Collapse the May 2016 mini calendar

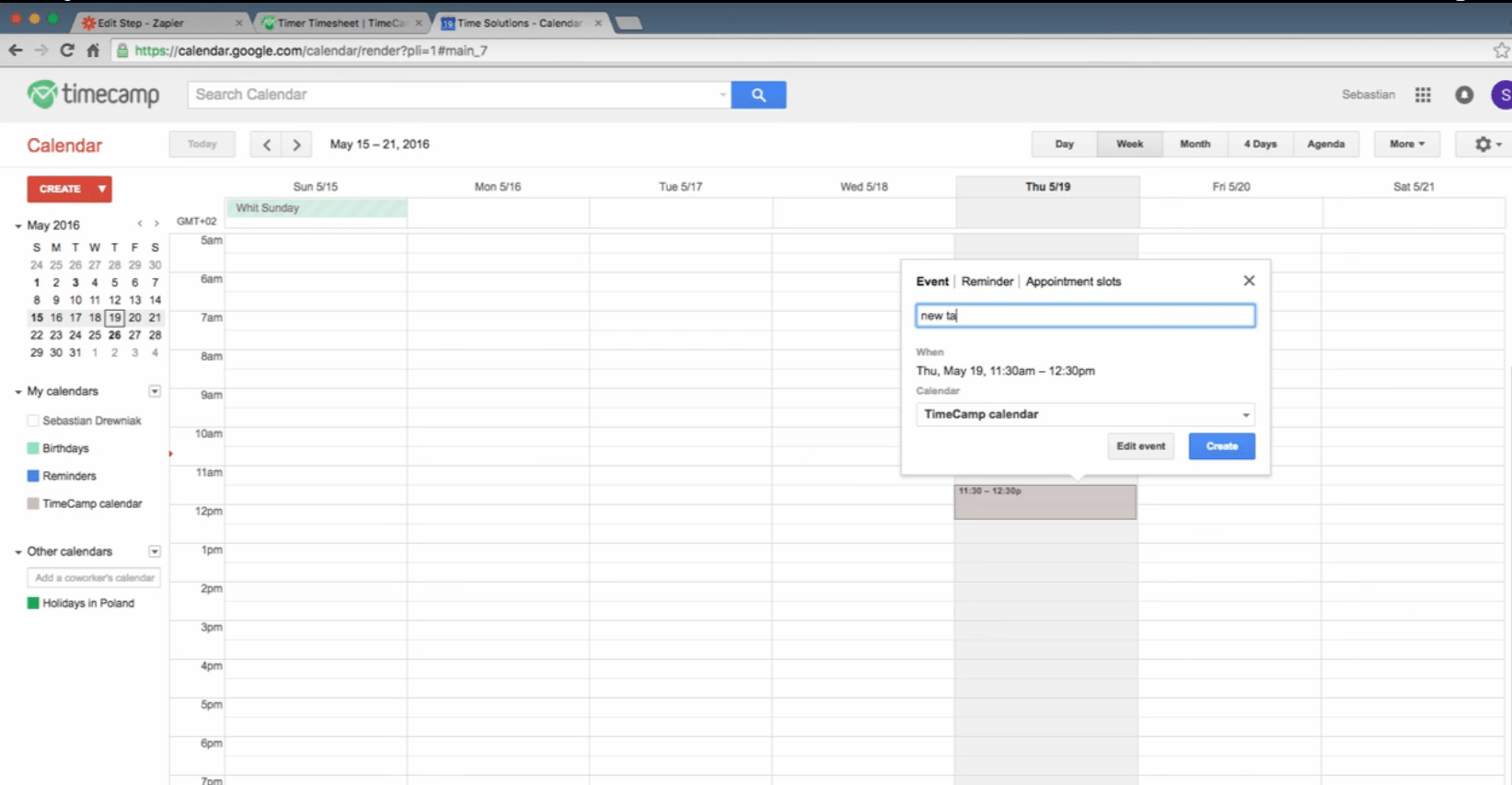17,225
